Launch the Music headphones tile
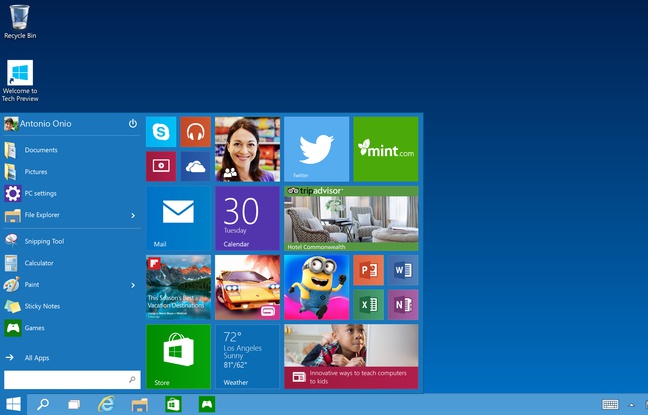 (x=195, y=132)
